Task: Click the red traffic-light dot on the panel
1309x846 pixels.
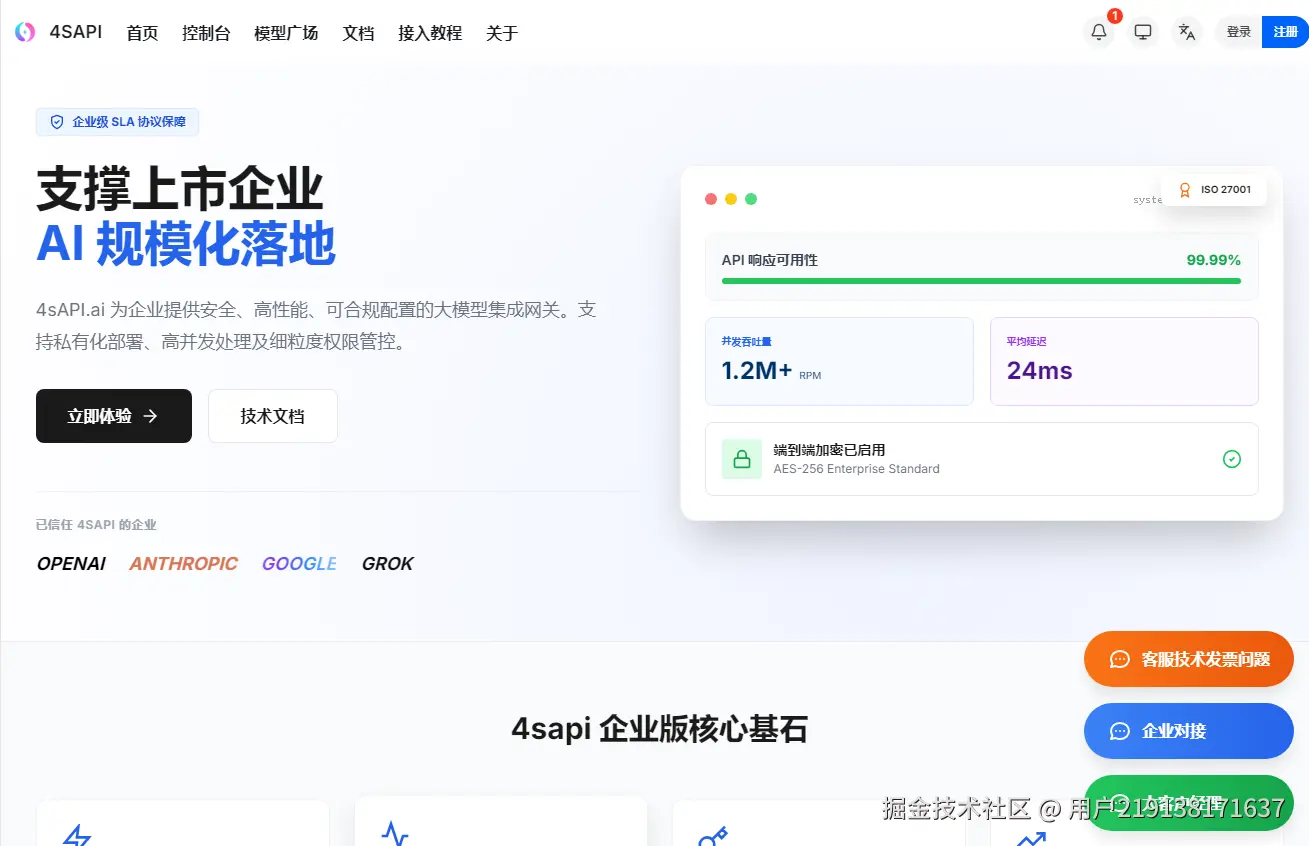Action: (x=711, y=198)
